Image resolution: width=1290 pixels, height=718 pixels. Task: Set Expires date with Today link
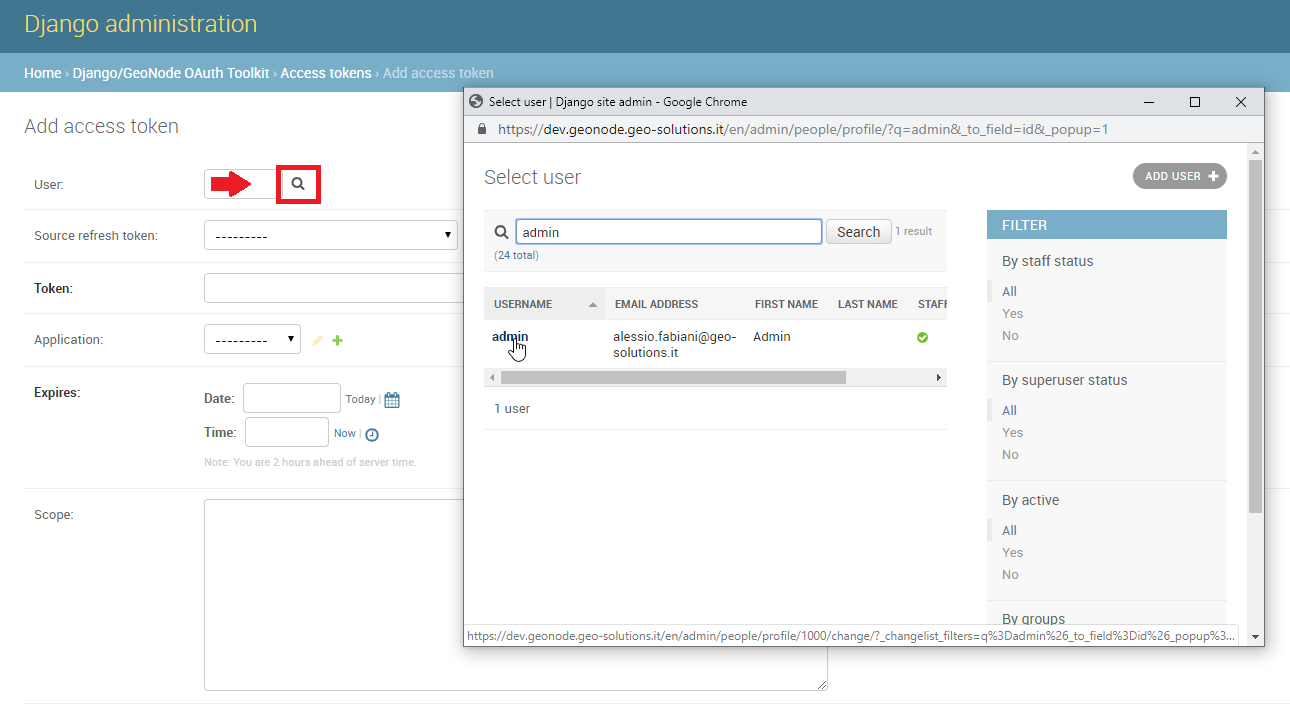click(x=360, y=399)
